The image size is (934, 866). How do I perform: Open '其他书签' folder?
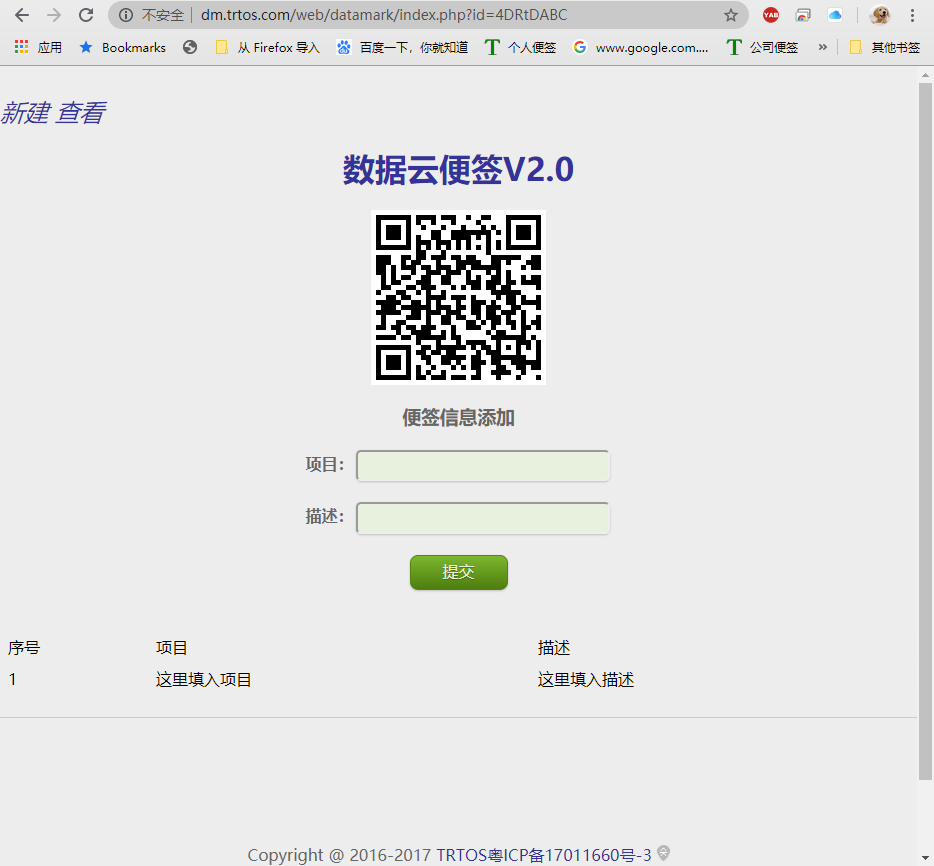pyautogui.click(x=885, y=47)
